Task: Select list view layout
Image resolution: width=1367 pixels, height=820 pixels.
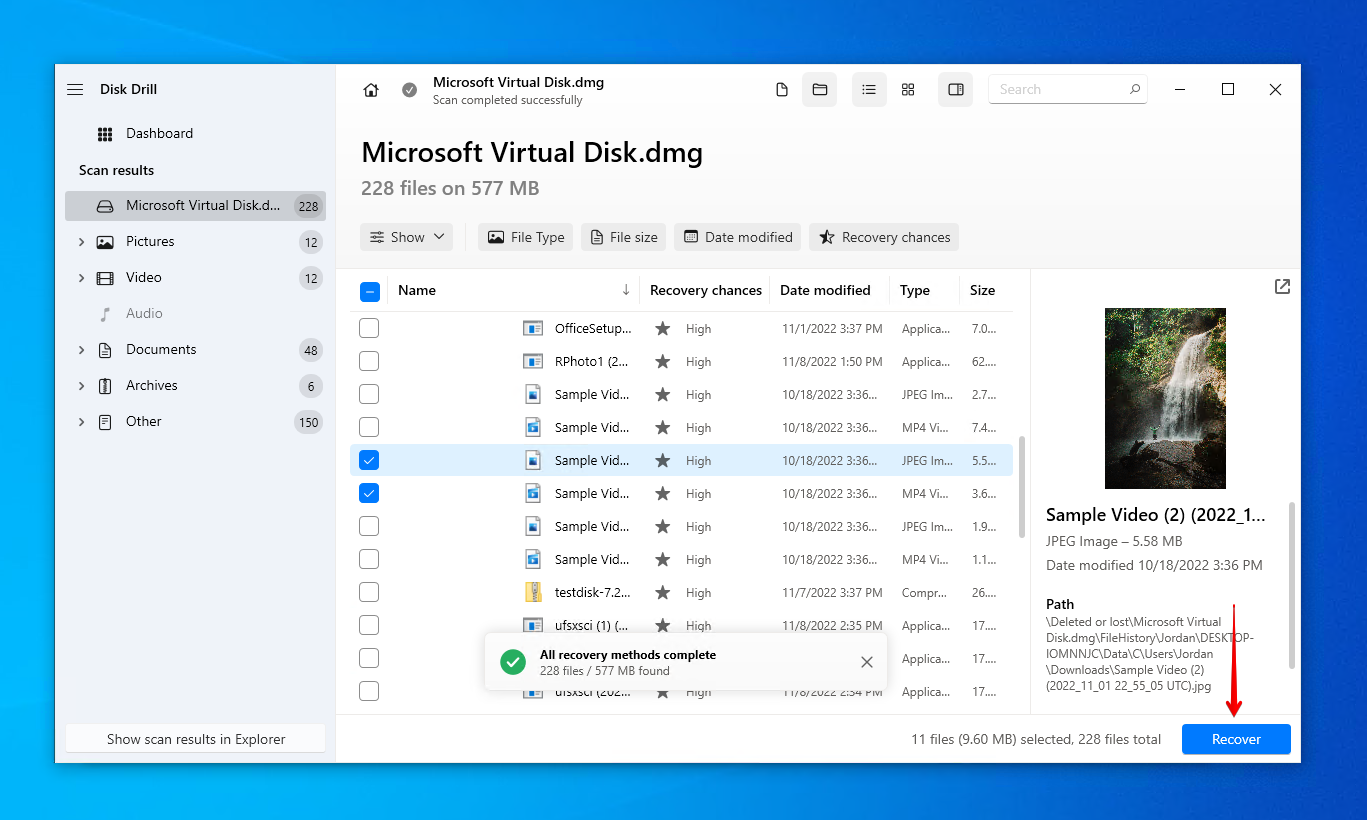Action: click(x=869, y=90)
